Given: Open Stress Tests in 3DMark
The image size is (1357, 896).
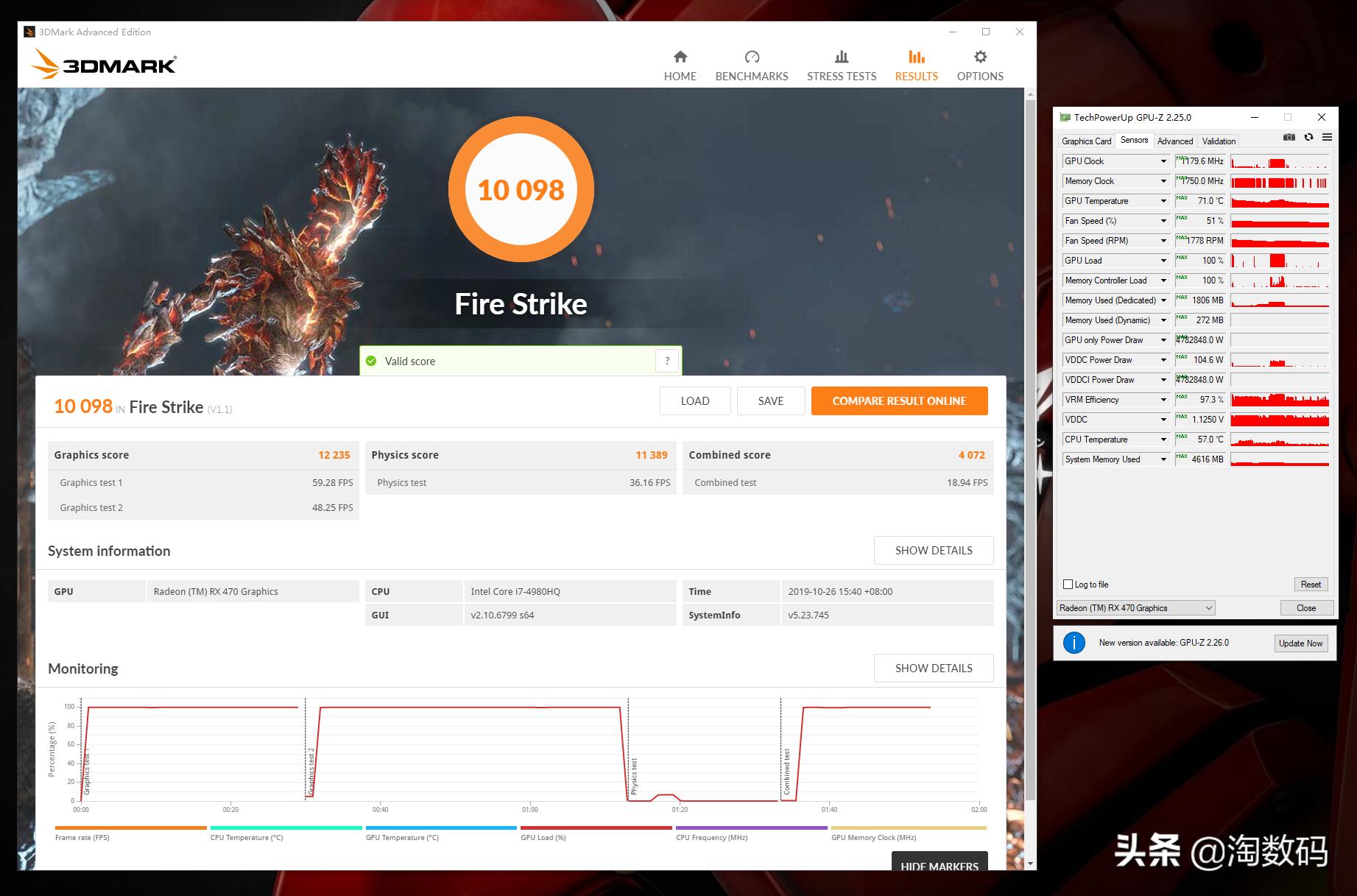Looking at the screenshot, I should [x=841, y=65].
